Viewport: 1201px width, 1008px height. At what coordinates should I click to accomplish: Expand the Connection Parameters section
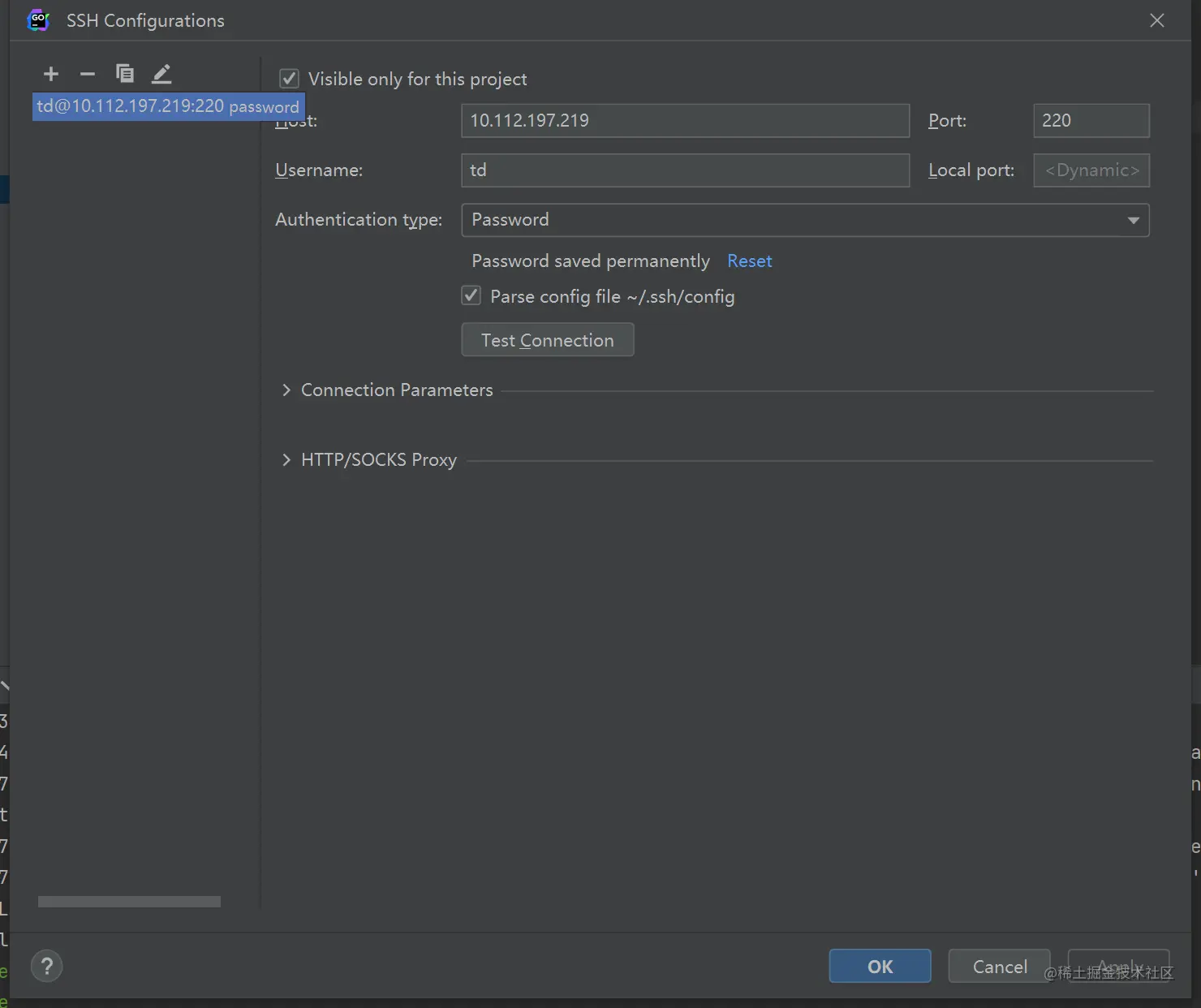[x=286, y=390]
